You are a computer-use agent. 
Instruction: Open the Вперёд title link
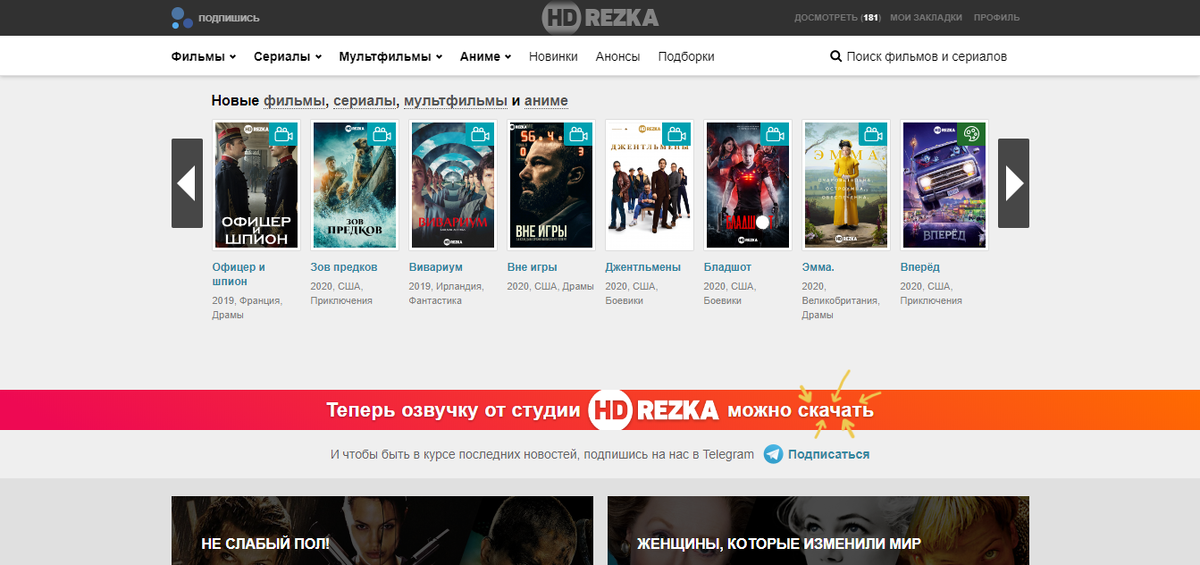click(x=920, y=267)
